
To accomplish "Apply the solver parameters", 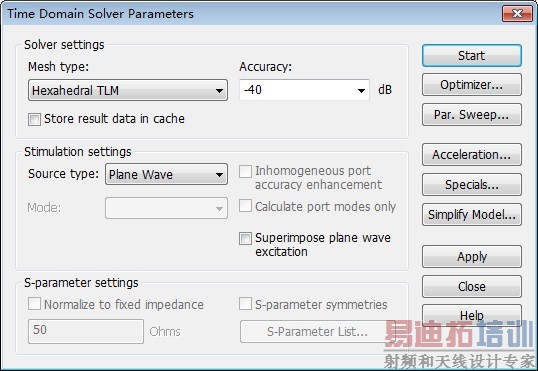I will tap(472, 257).
